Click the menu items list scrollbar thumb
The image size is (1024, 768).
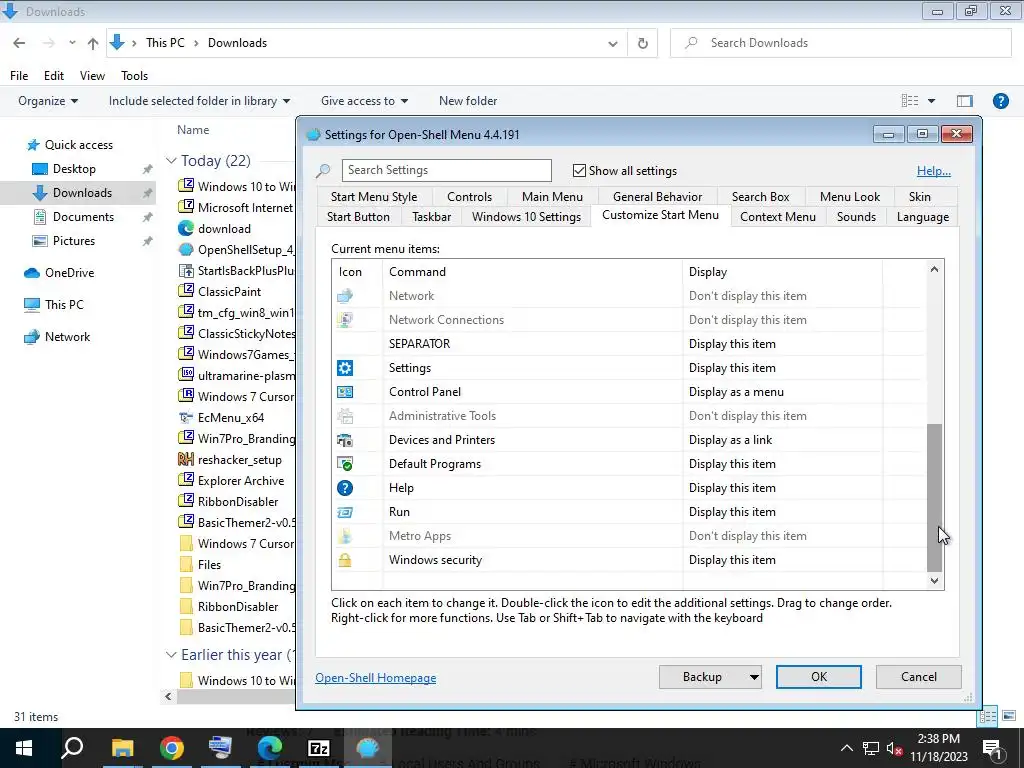click(935, 498)
